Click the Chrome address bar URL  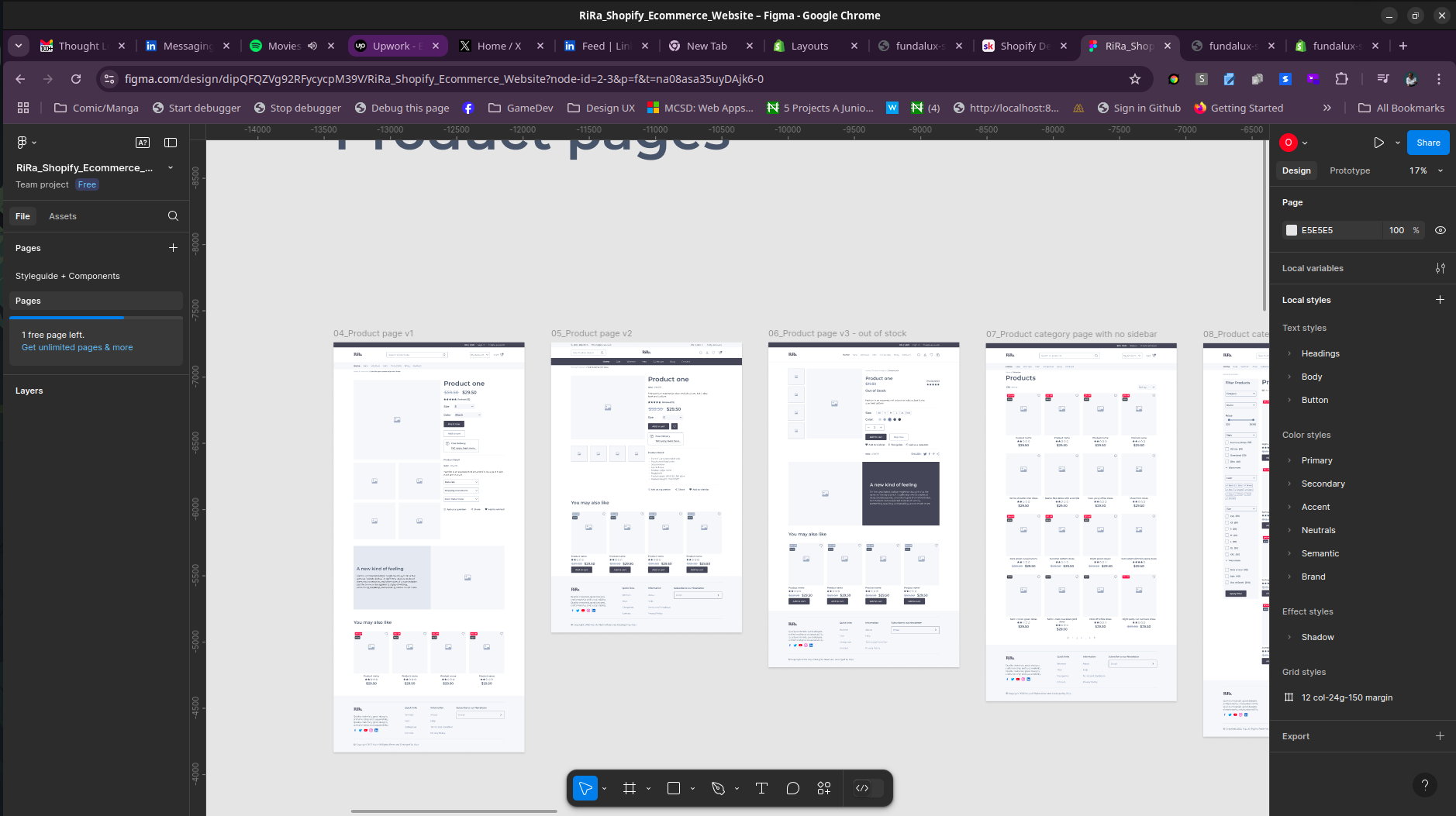(x=444, y=79)
